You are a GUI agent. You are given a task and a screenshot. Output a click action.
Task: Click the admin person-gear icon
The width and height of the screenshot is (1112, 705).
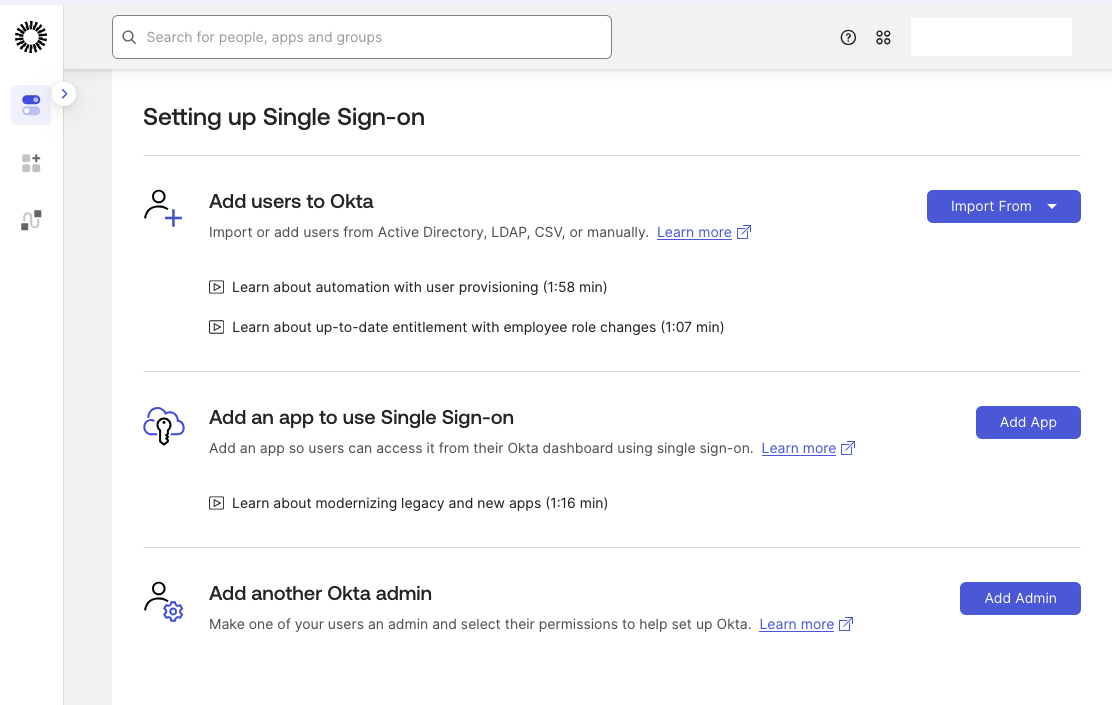tap(164, 601)
